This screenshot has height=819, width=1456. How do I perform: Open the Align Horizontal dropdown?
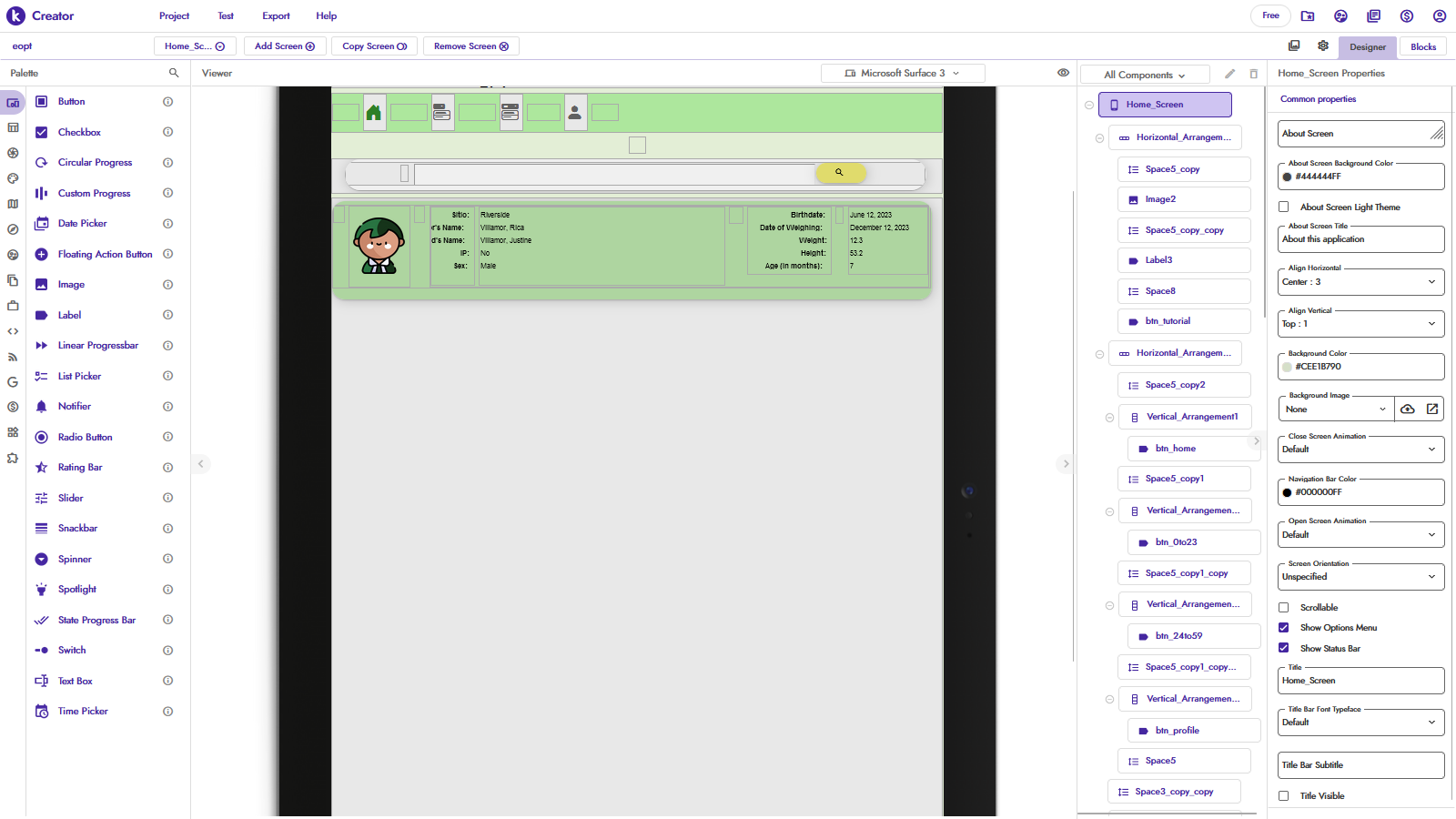click(1360, 282)
